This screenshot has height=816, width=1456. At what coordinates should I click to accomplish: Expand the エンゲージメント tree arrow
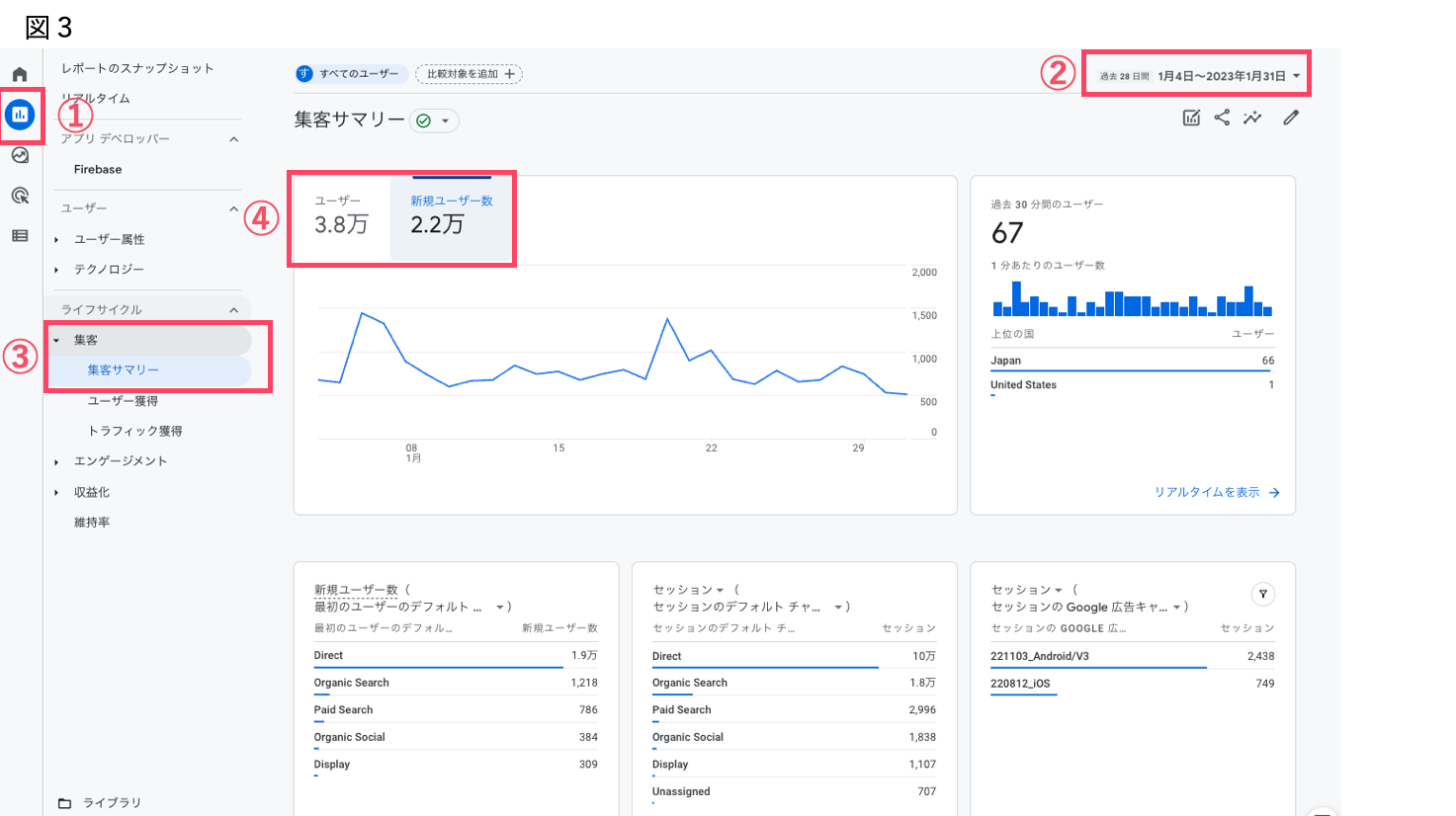coord(56,461)
